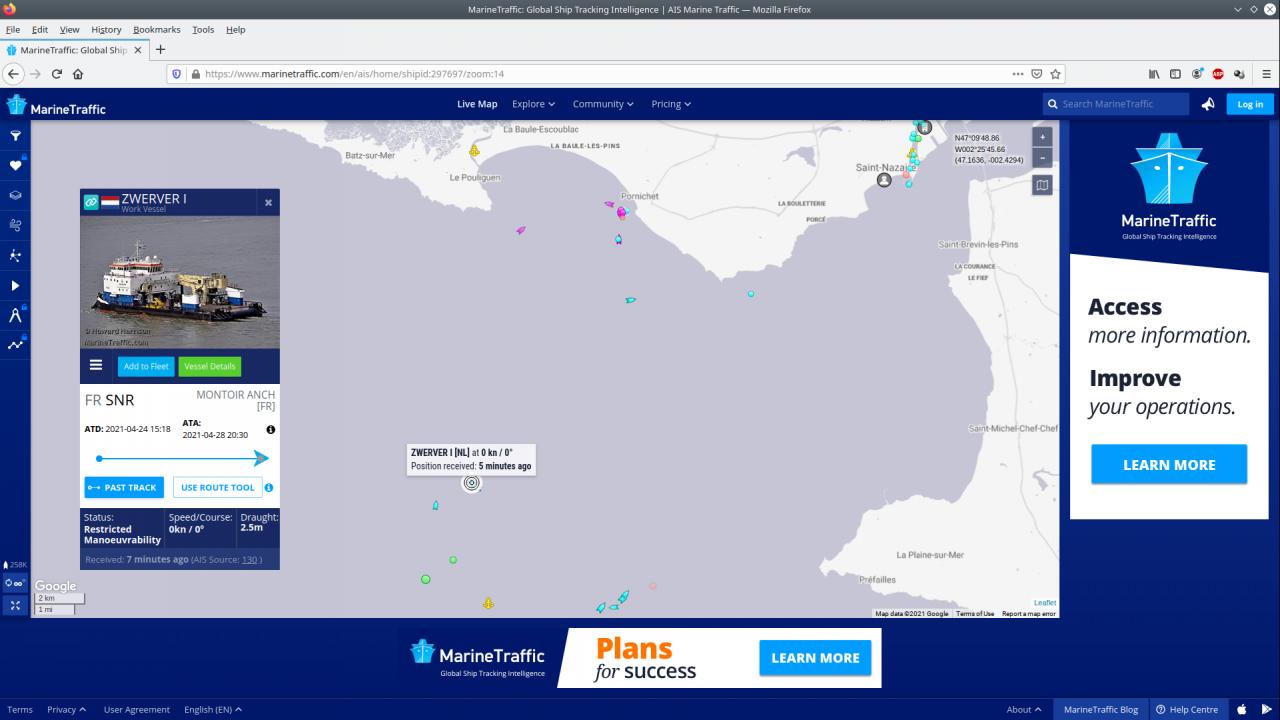Expand the About footer menu
This screenshot has height=720, width=1280.
point(1023,709)
